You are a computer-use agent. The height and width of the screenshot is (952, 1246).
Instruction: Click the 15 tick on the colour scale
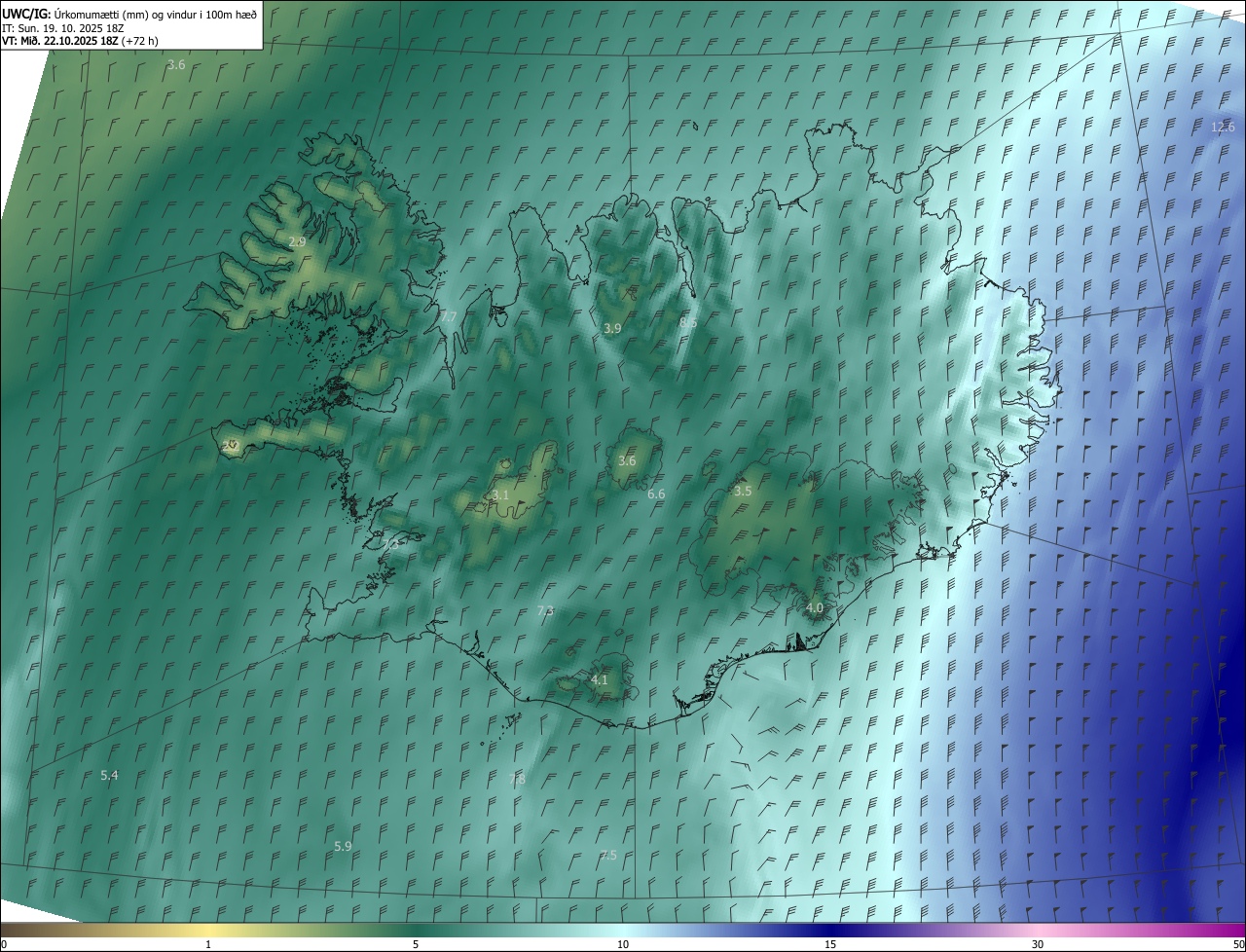click(830, 945)
